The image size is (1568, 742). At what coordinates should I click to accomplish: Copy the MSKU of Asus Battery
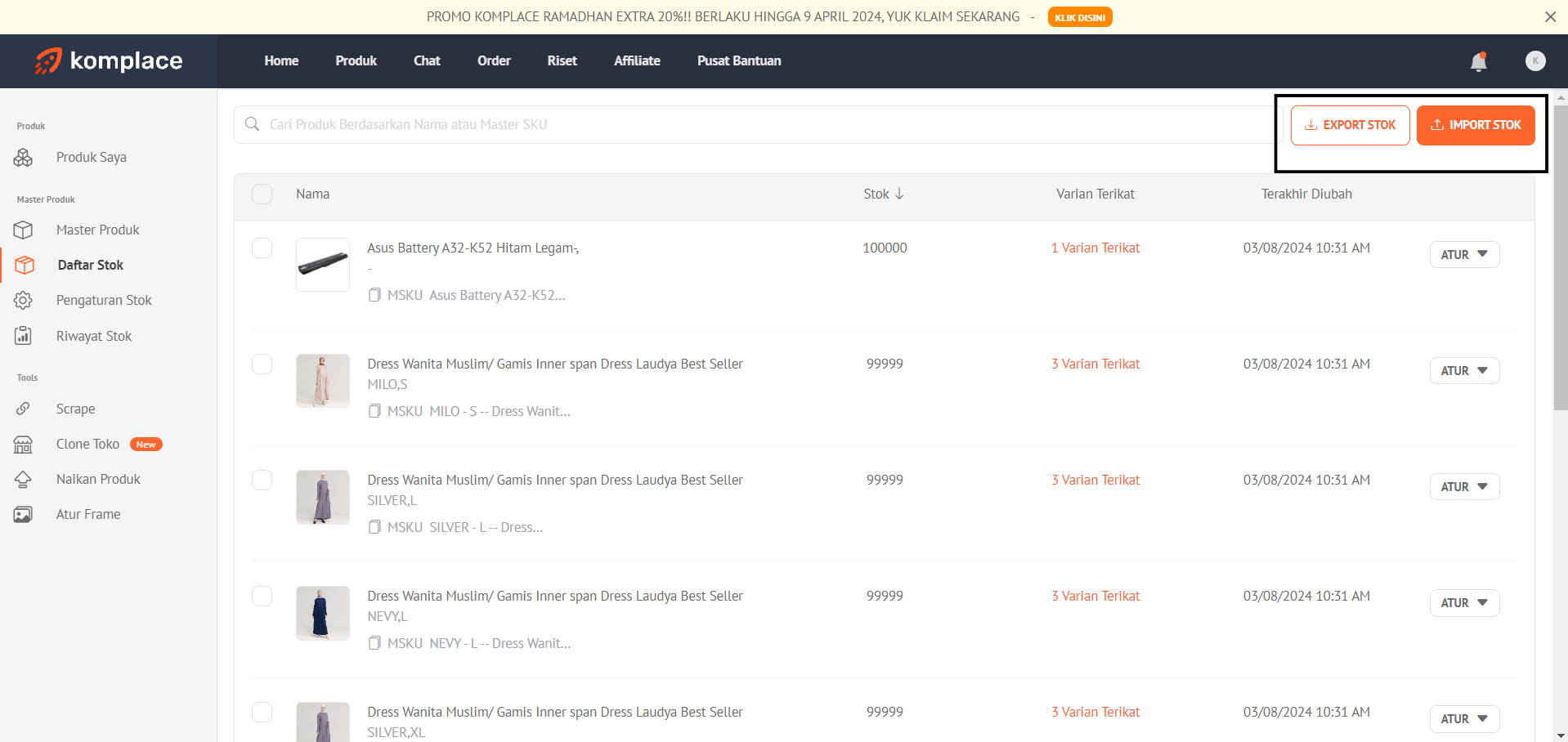(x=374, y=295)
